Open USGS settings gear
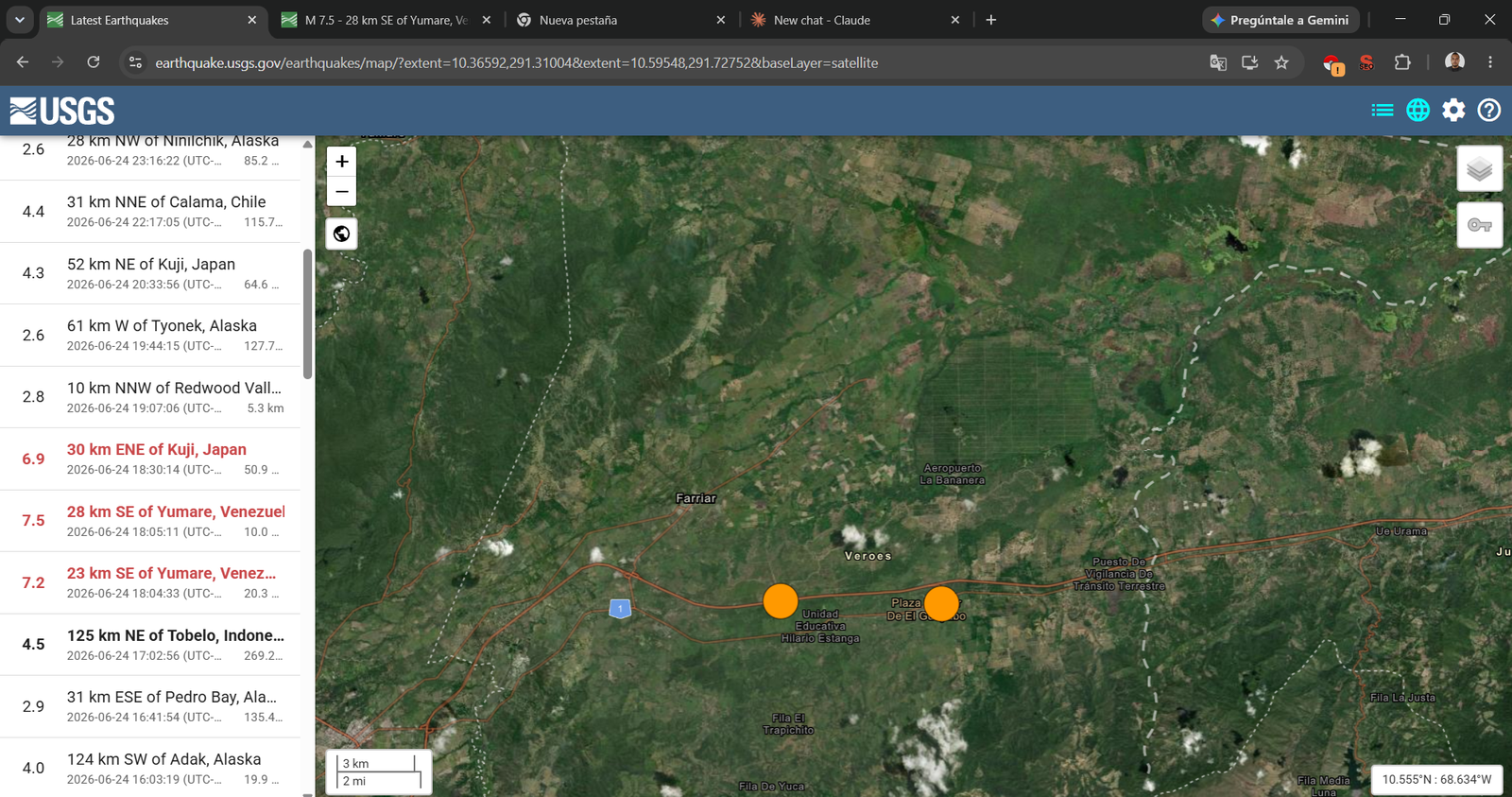The image size is (1512, 797). pos(1453,111)
